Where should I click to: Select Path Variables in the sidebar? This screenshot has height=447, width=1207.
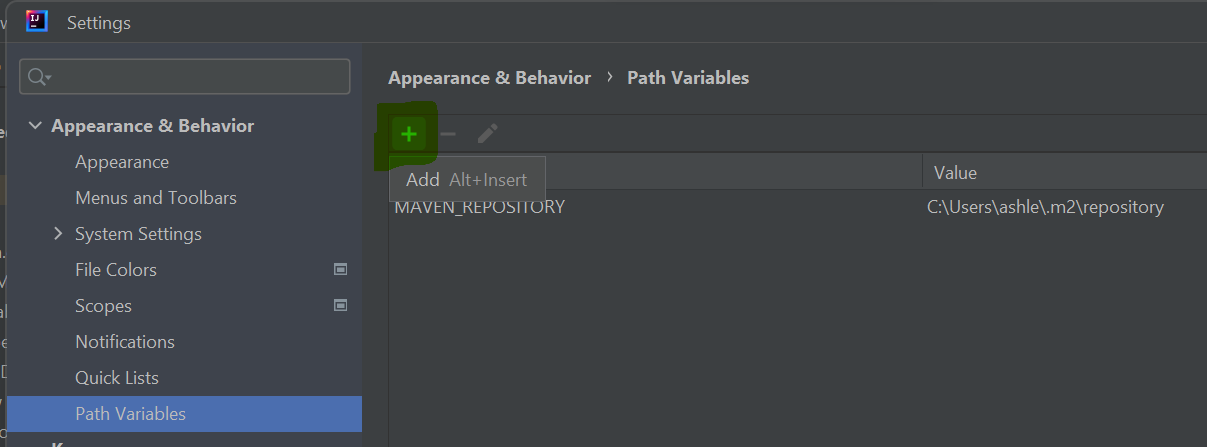(x=184, y=414)
